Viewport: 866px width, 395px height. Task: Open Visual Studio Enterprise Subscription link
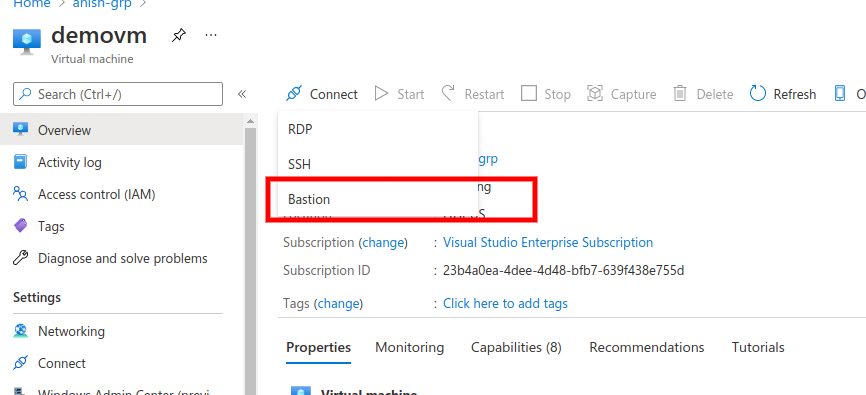tap(548, 243)
